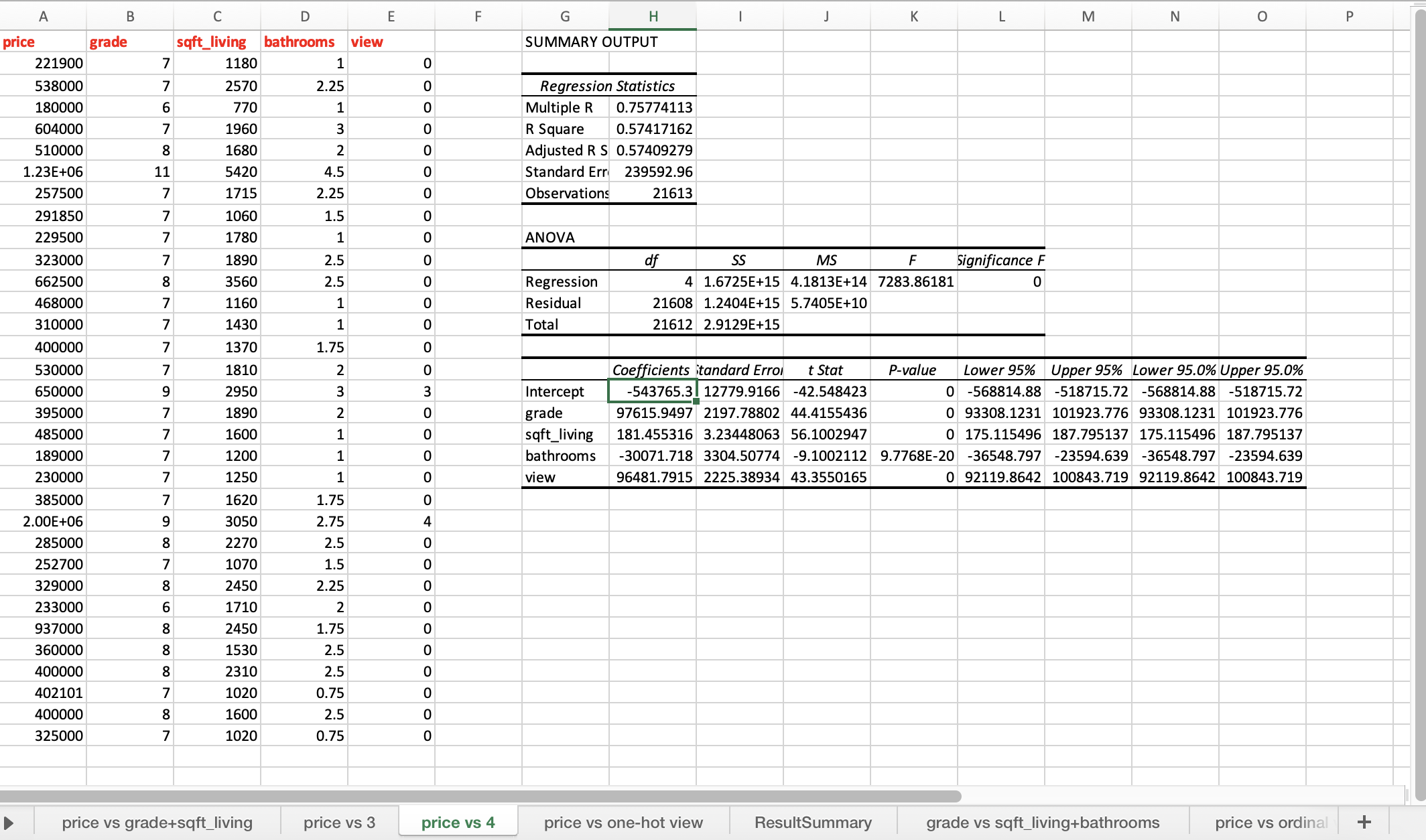Click the add new sheet plus icon
The image size is (1426, 840).
coord(1364,822)
